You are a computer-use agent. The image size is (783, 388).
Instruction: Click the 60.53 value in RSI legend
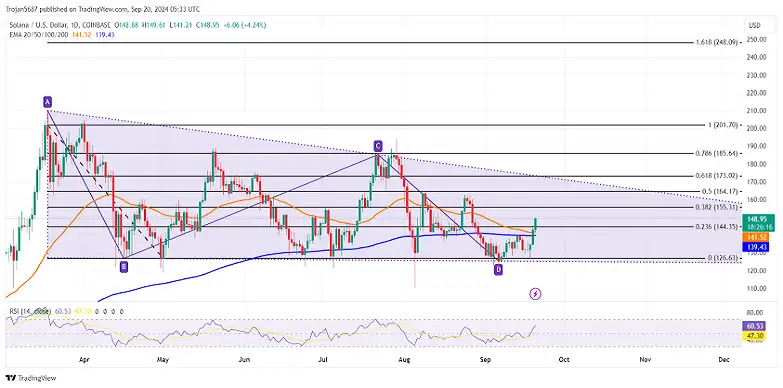[x=62, y=311]
